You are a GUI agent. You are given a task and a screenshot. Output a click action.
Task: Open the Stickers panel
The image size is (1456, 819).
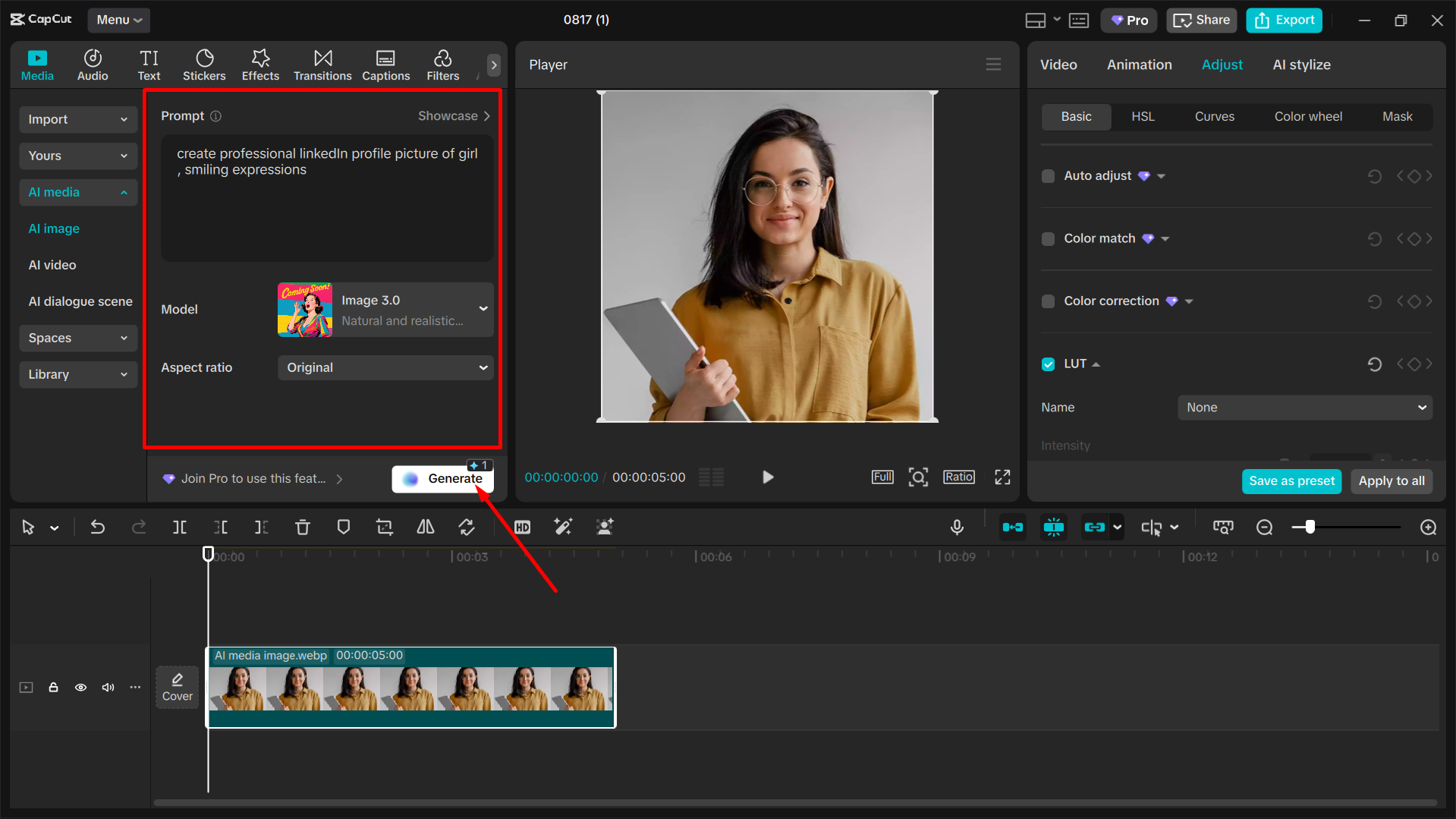204,65
